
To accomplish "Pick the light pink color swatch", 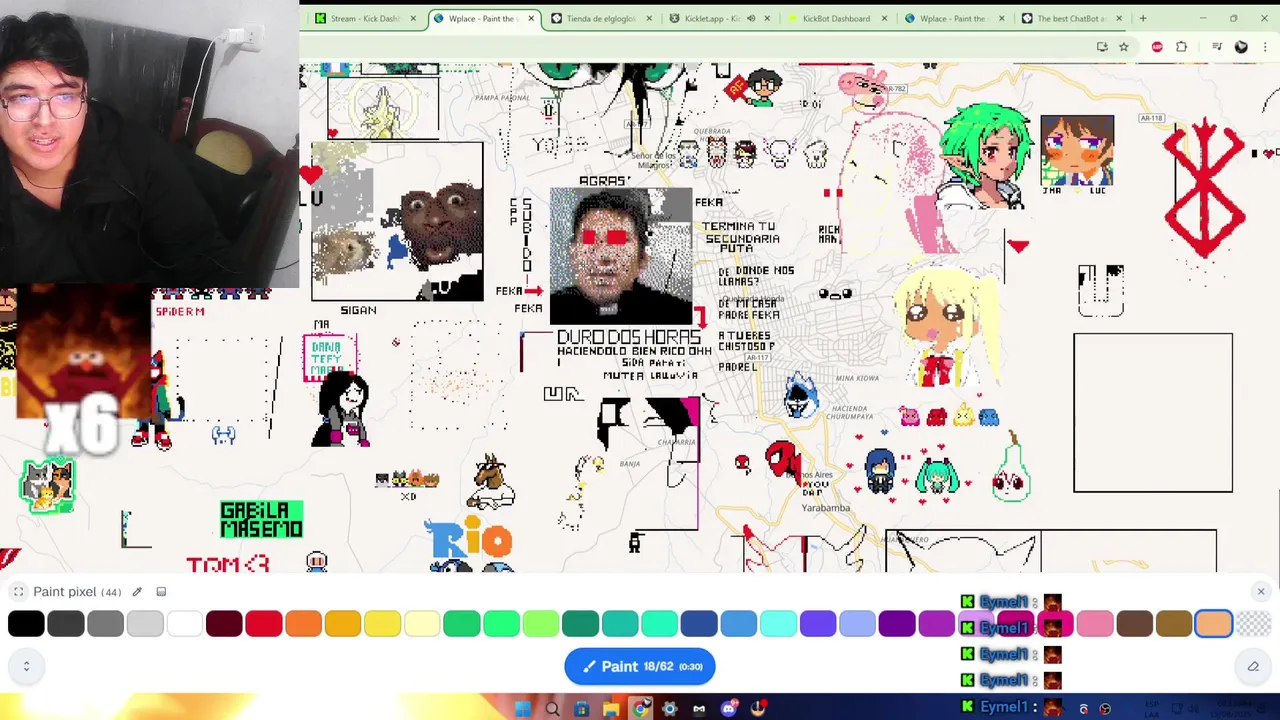I will tap(1095, 624).
